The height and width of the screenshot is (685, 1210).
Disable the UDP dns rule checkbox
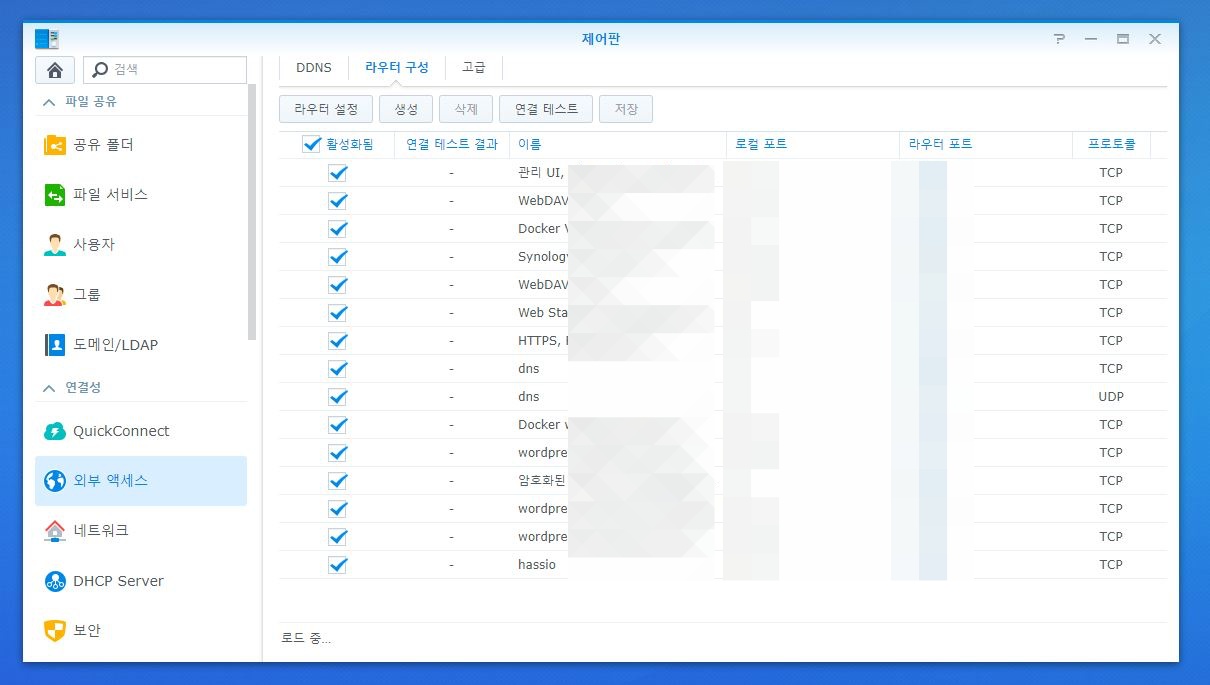pyautogui.click(x=338, y=397)
